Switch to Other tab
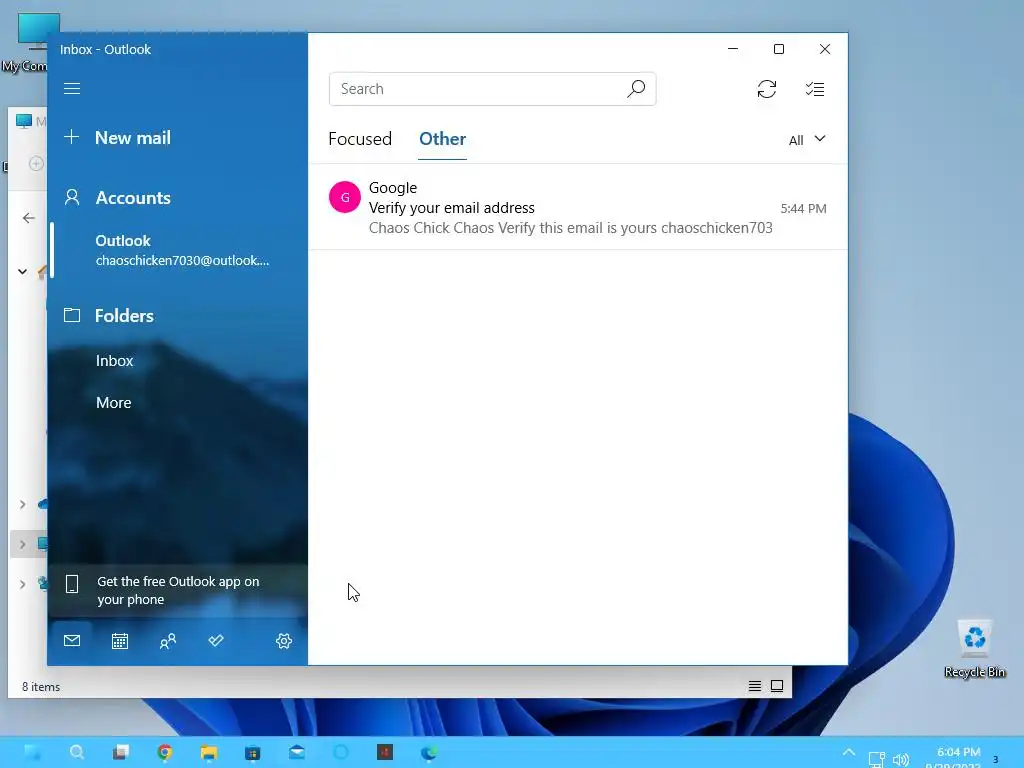 [442, 139]
